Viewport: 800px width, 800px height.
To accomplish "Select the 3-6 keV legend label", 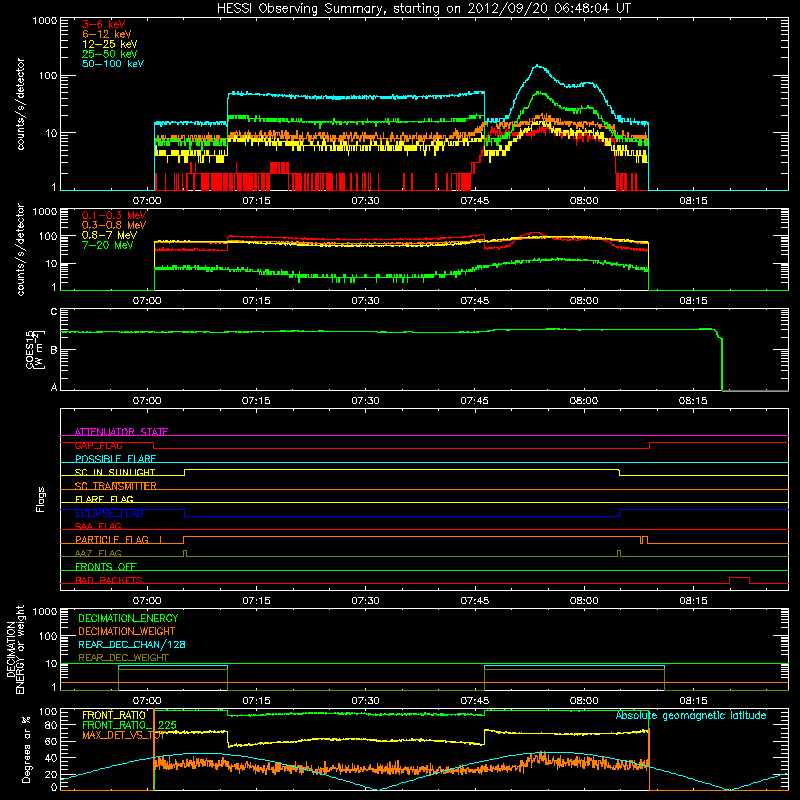I will 104,24.
